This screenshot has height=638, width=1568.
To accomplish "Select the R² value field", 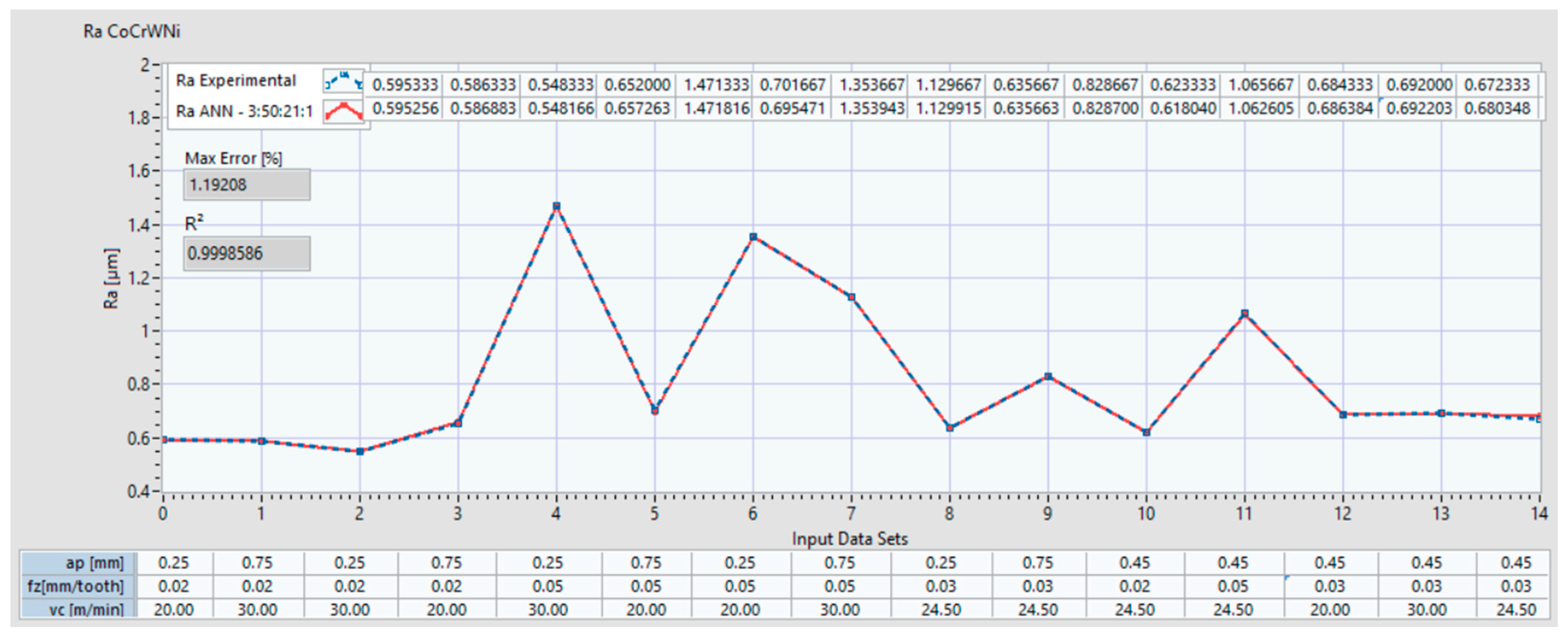I will pyautogui.click(x=247, y=253).
